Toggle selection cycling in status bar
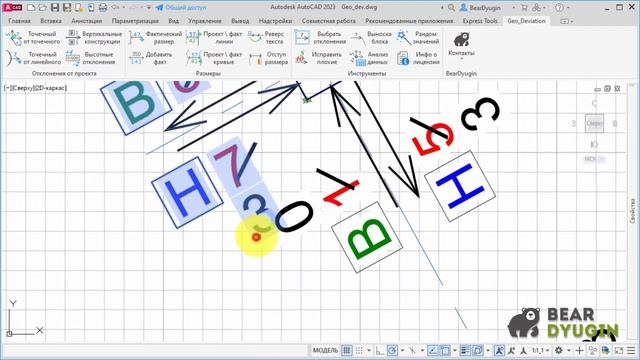This screenshot has height=360, width=640. tap(477, 350)
